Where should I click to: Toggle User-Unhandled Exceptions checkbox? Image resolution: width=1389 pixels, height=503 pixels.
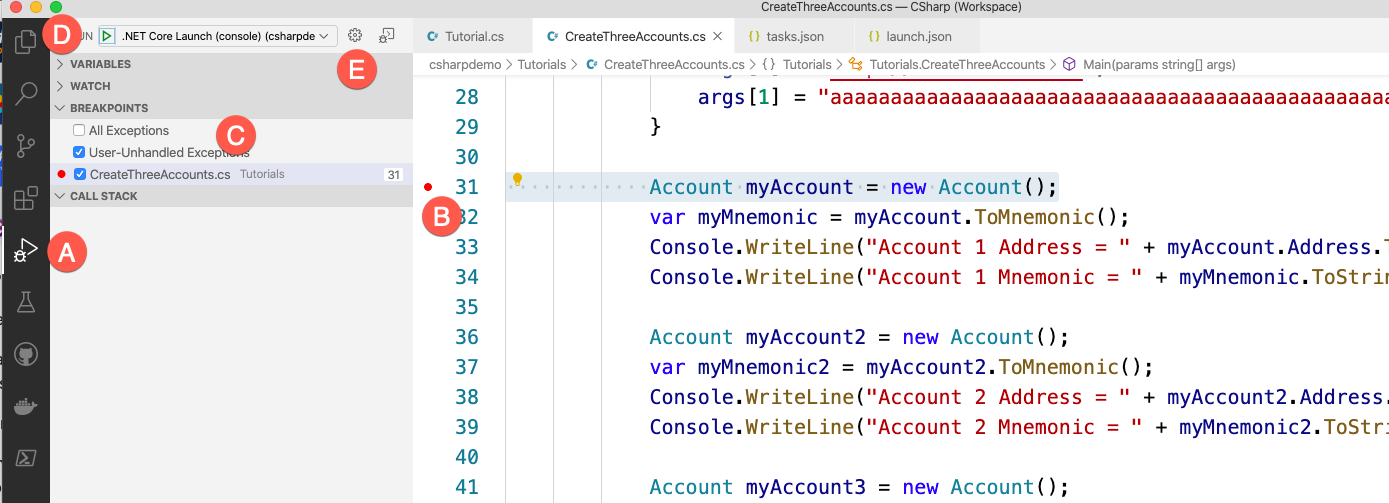(x=79, y=152)
